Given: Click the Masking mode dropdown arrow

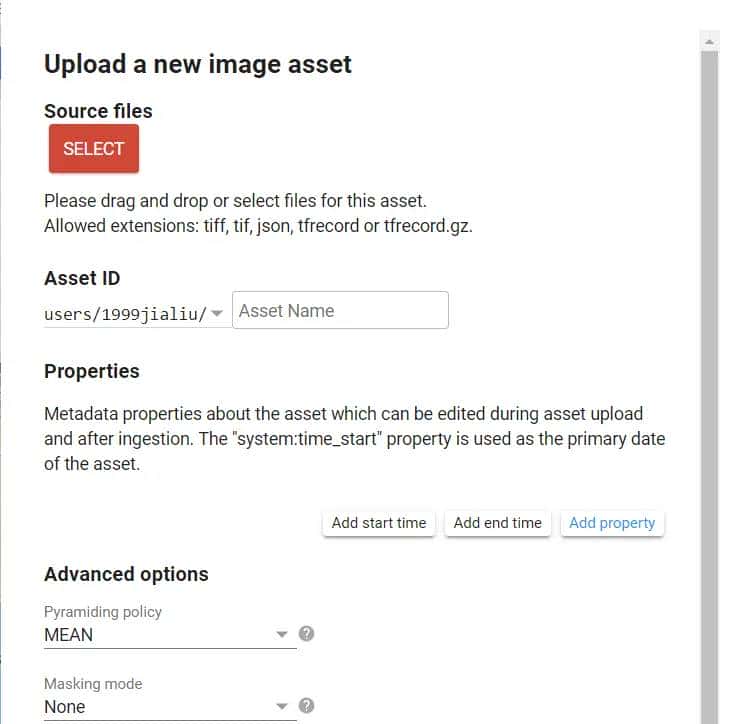Looking at the screenshot, I should point(282,706).
